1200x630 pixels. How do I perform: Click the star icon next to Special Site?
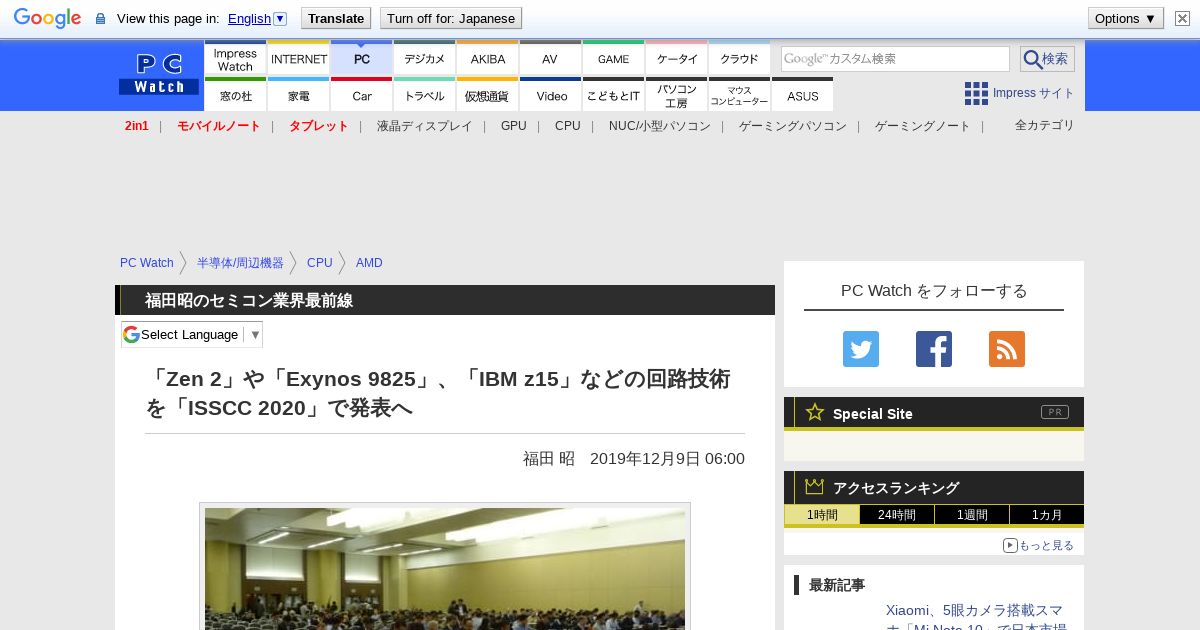(x=815, y=412)
